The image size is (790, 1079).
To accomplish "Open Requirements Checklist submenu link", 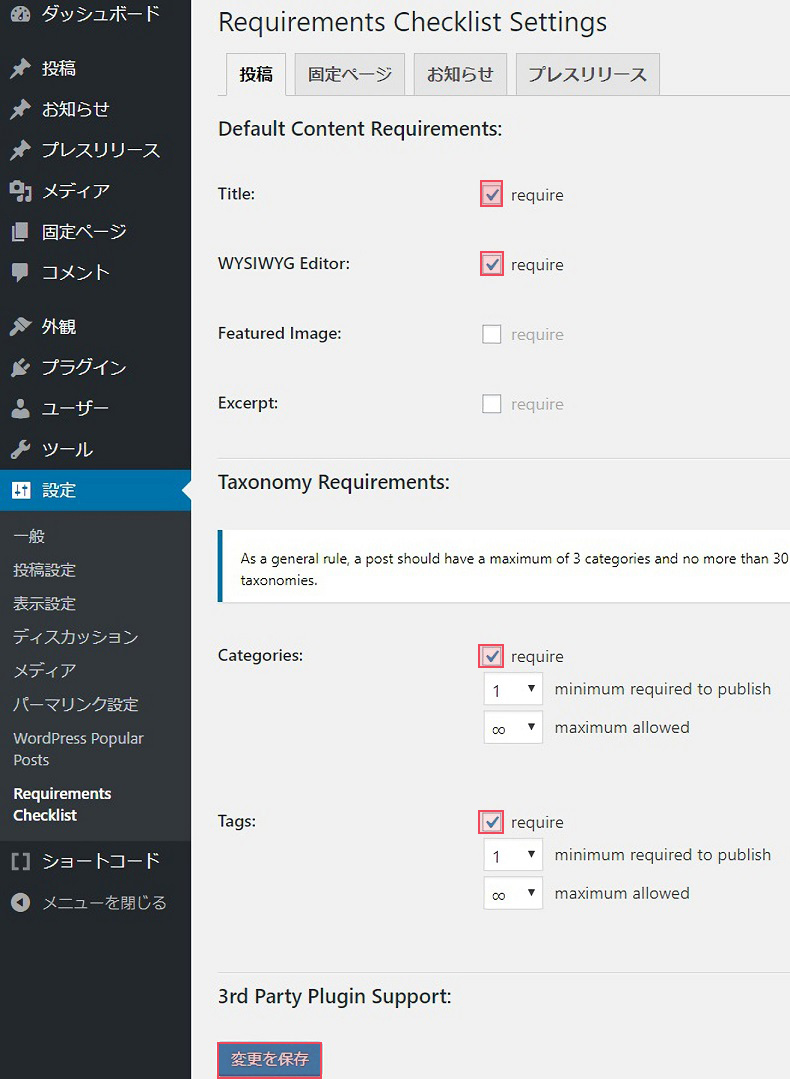I will pyautogui.click(x=62, y=804).
